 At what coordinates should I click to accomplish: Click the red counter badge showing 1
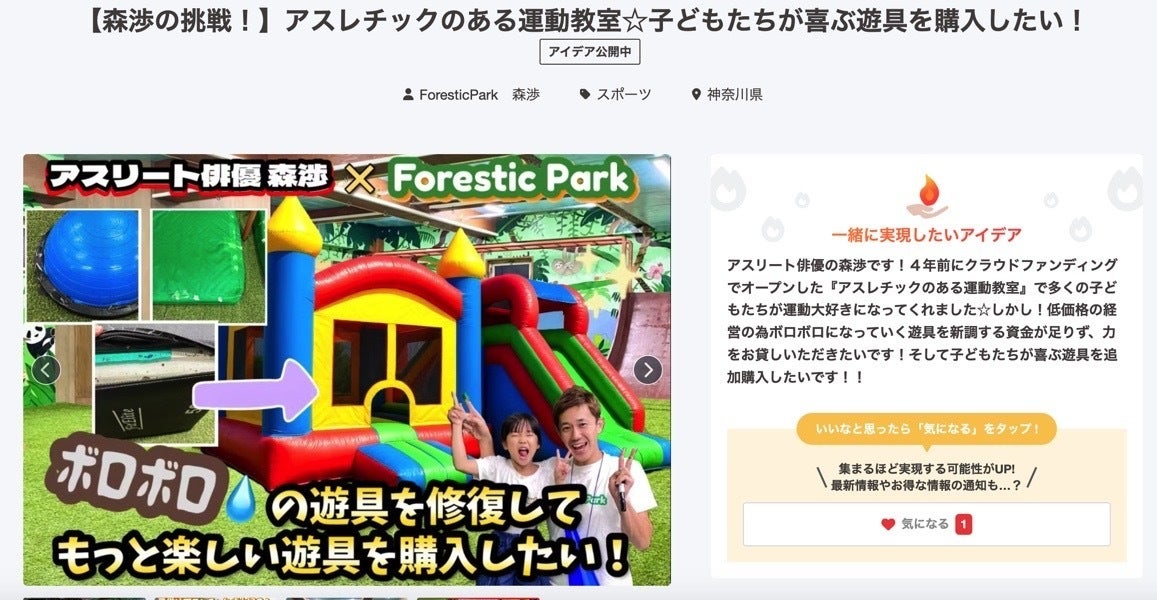pos(964,524)
